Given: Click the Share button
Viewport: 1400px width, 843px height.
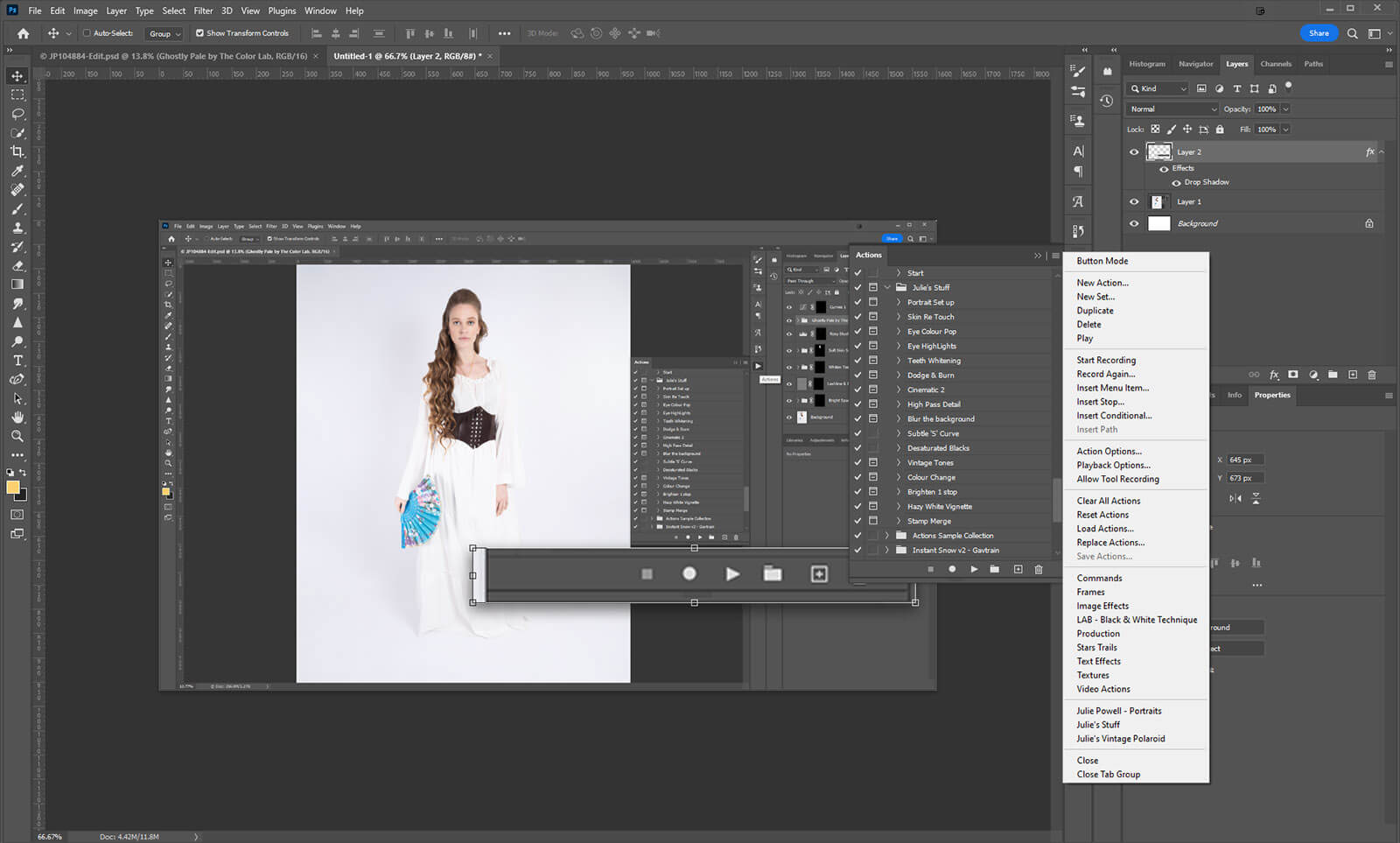Looking at the screenshot, I should 1319,33.
